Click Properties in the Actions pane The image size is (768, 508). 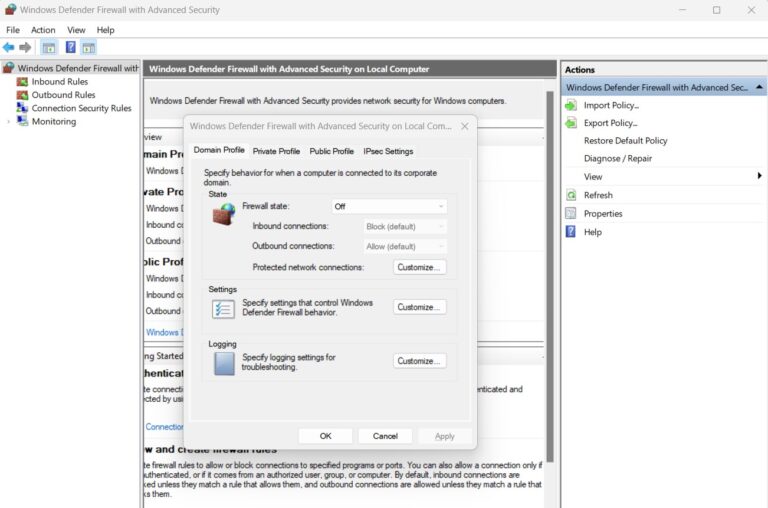(603, 214)
